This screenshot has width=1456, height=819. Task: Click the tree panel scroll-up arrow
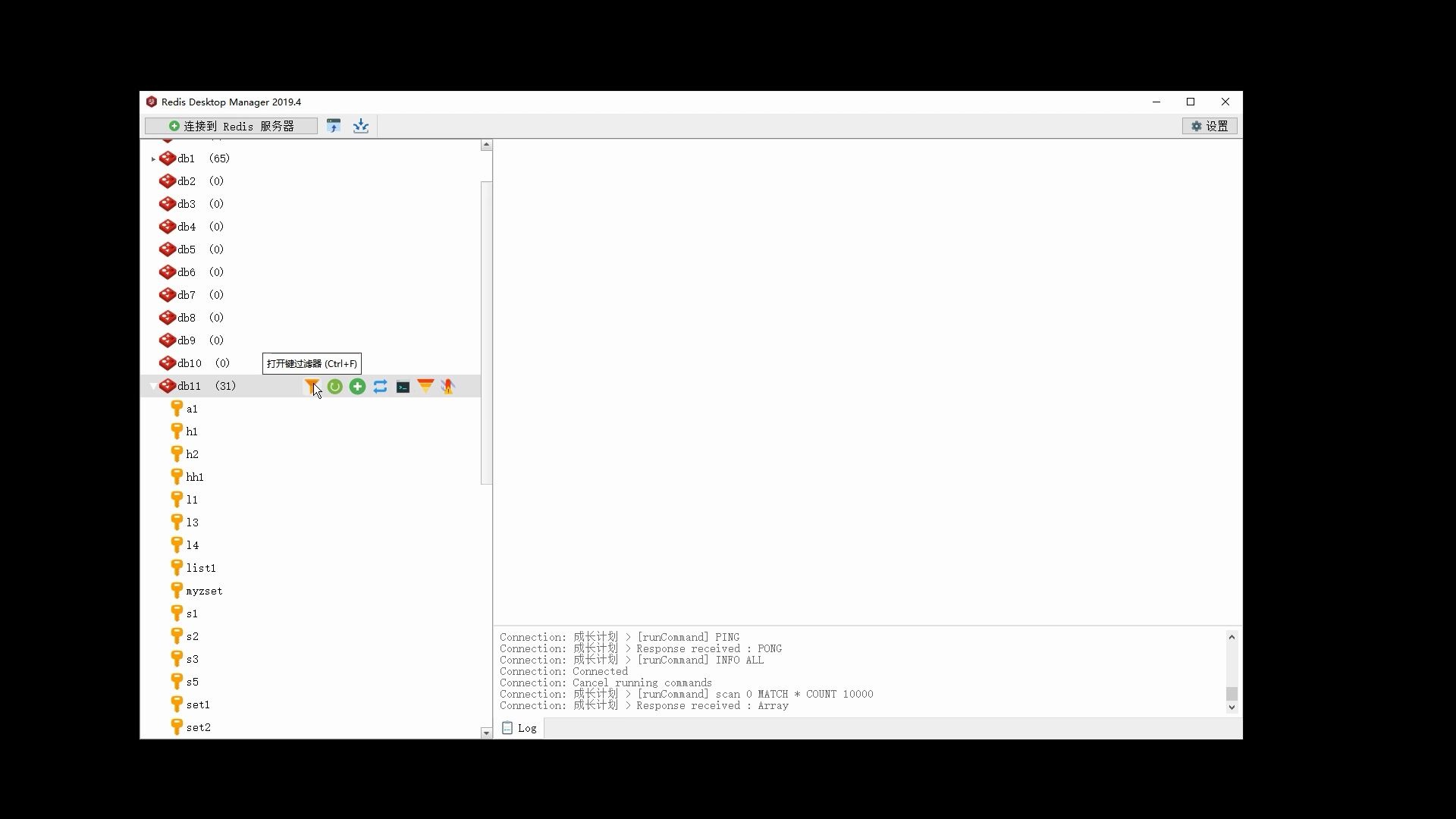(486, 145)
